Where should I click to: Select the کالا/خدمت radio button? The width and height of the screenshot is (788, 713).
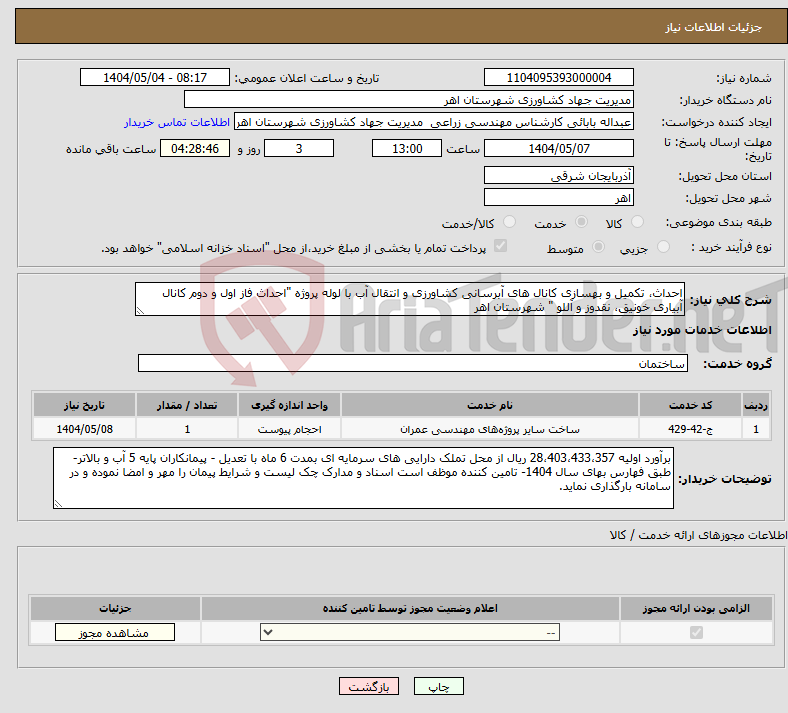click(x=510, y=222)
